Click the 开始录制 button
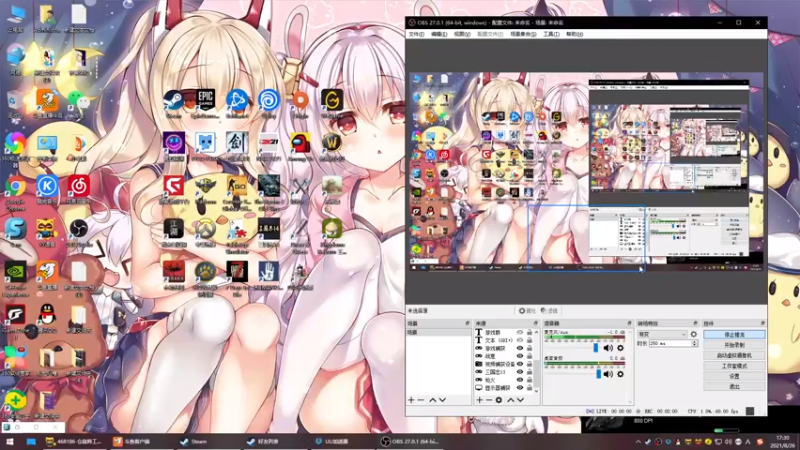The width and height of the screenshot is (800, 450). [734, 345]
